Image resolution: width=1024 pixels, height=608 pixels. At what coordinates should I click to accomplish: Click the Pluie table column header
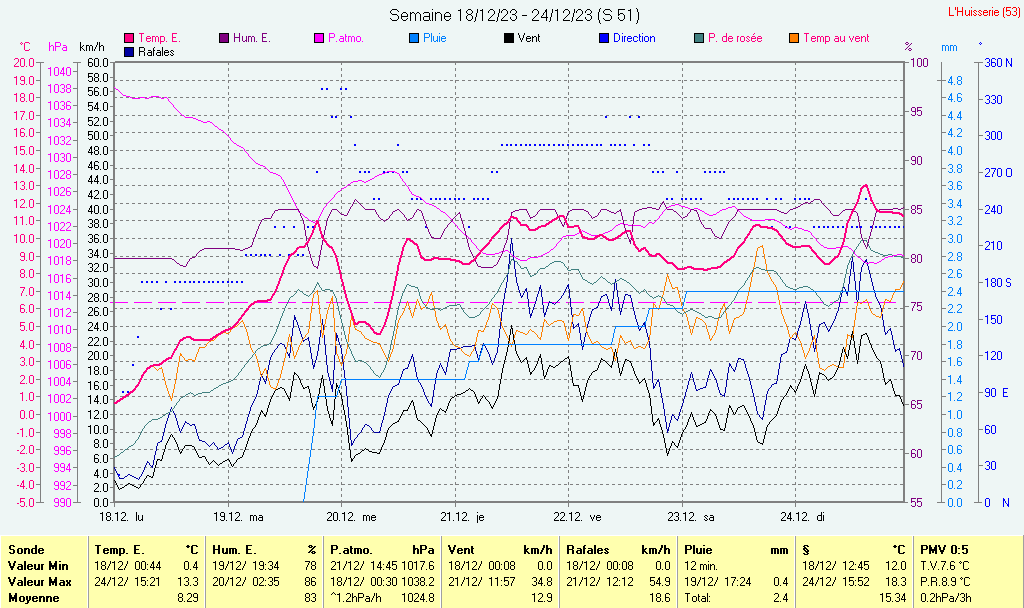698,550
